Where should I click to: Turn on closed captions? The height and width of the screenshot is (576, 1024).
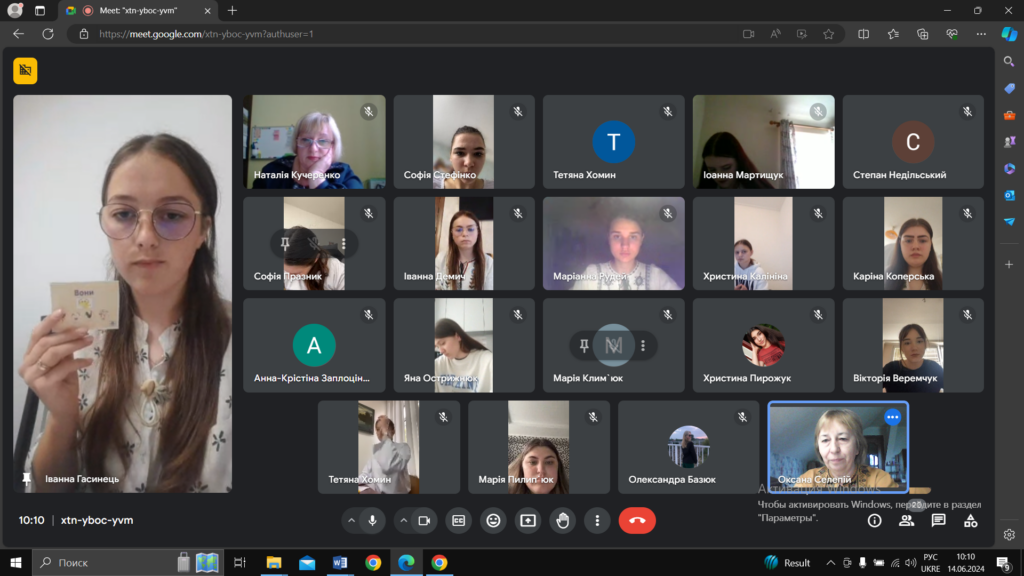[x=458, y=520]
